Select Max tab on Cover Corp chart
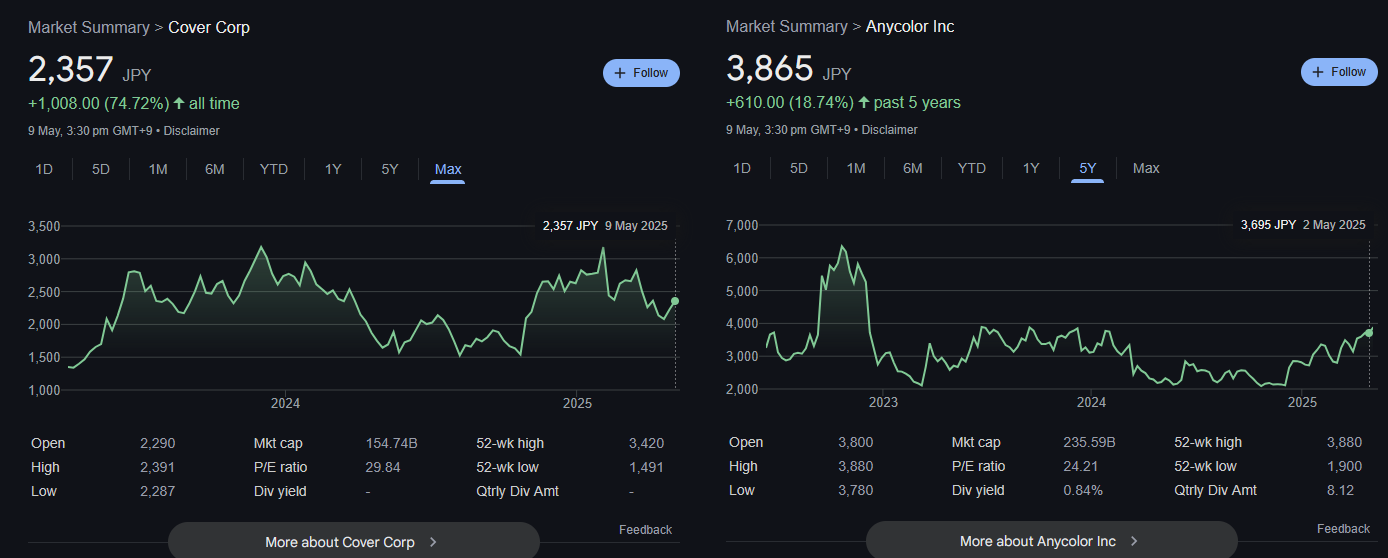Viewport: 1388px width, 558px height. click(x=448, y=169)
